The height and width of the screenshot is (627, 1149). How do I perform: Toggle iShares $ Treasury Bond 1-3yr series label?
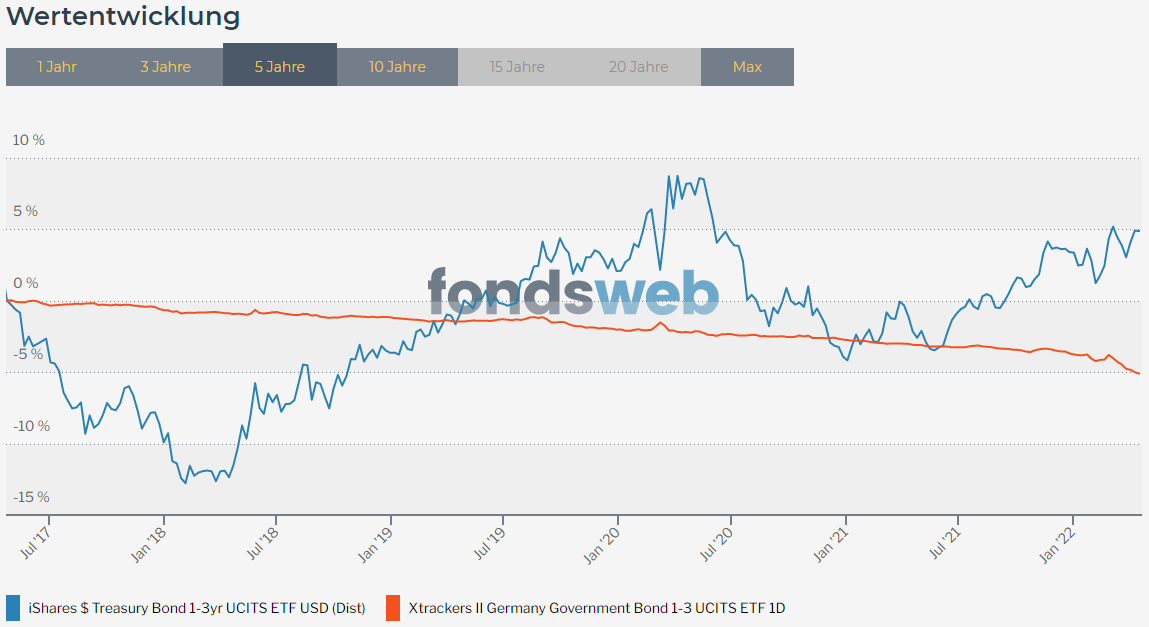coord(197,608)
